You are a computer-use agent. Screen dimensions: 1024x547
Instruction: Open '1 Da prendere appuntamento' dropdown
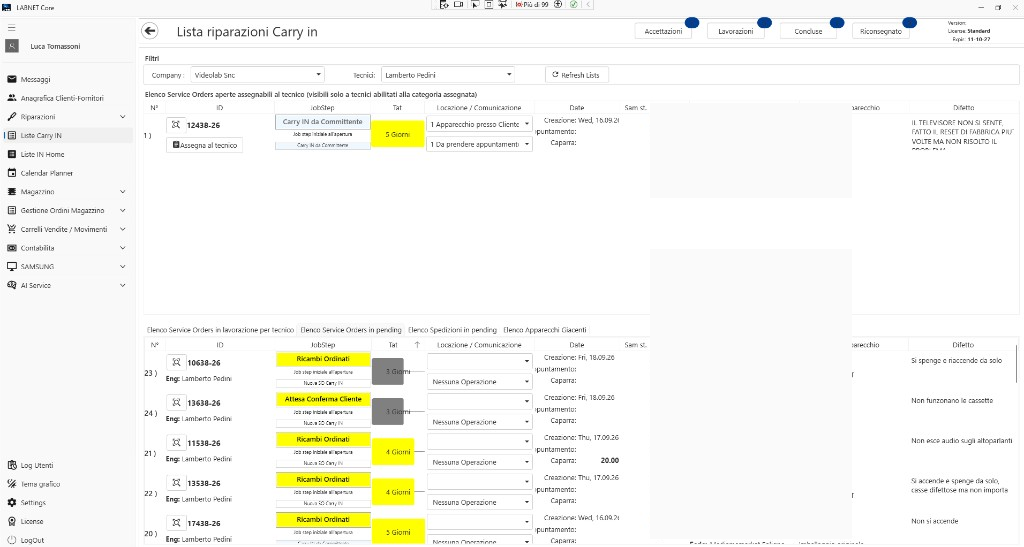tap(479, 144)
